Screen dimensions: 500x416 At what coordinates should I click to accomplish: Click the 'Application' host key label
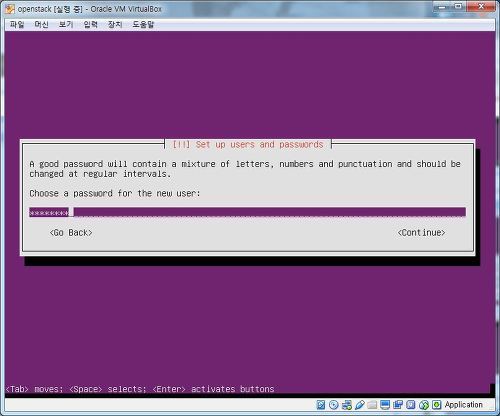coord(464,405)
